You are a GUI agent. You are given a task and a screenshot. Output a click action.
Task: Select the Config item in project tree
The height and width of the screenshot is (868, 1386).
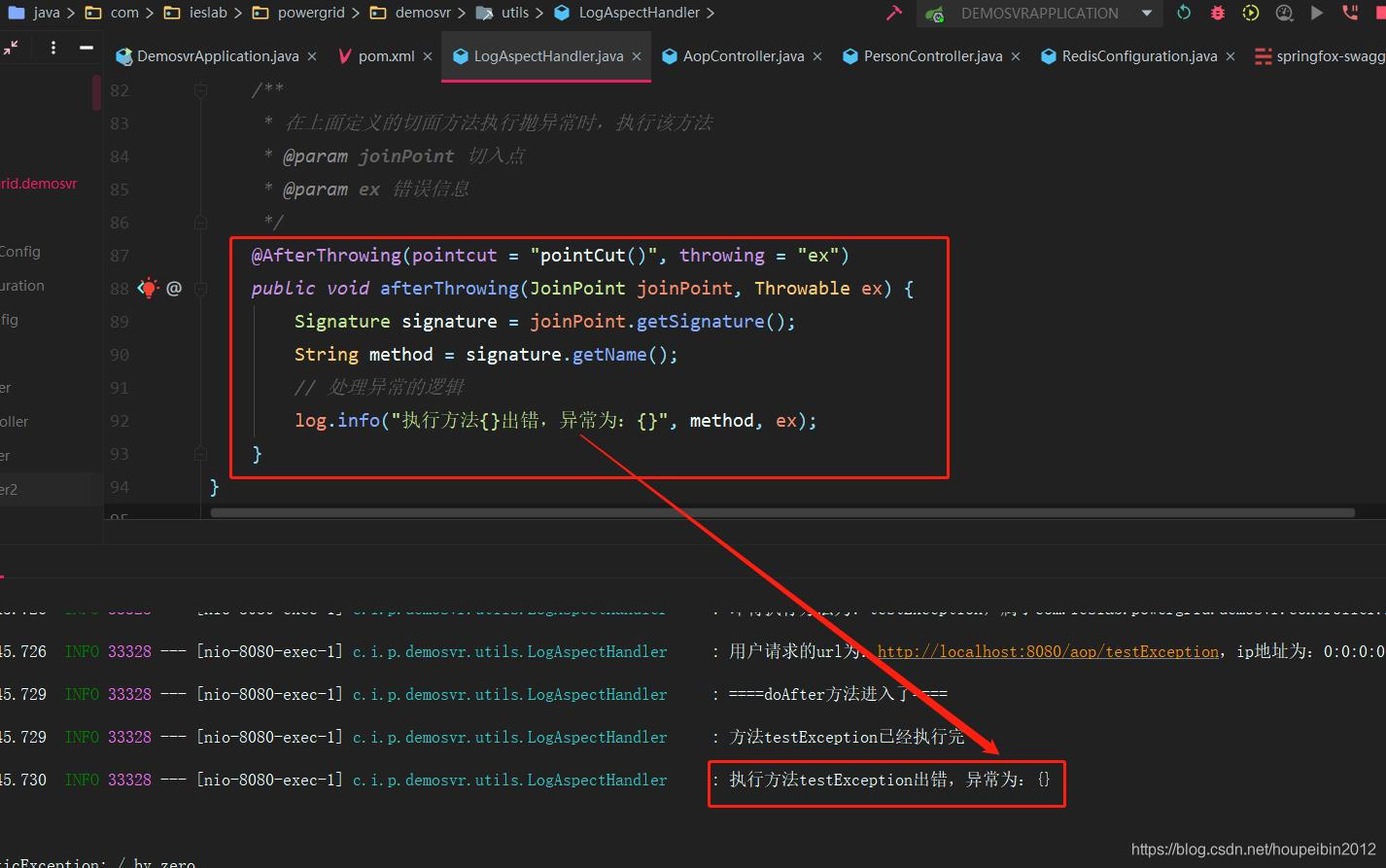20,251
